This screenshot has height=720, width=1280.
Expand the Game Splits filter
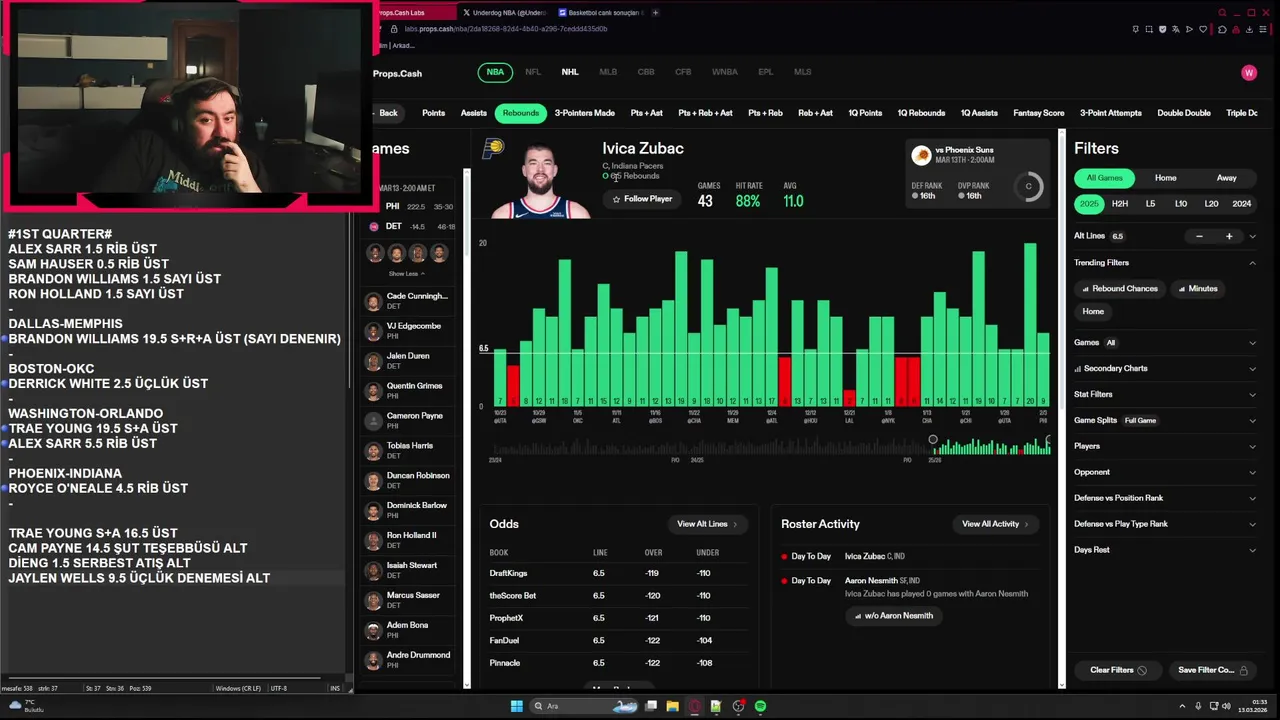click(x=1252, y=421)
